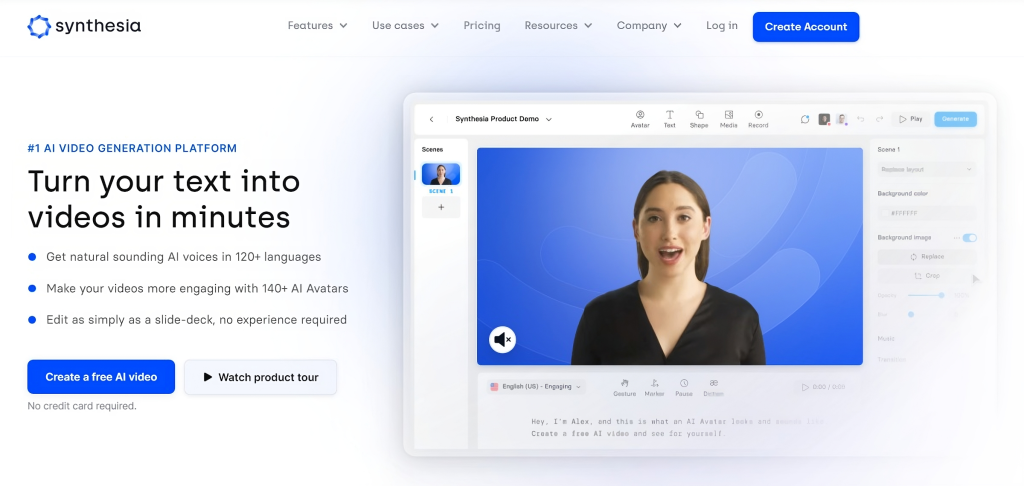Screen dimensions: 1024x486
Task: Select the Text tool icon
Action: (669, 116)
